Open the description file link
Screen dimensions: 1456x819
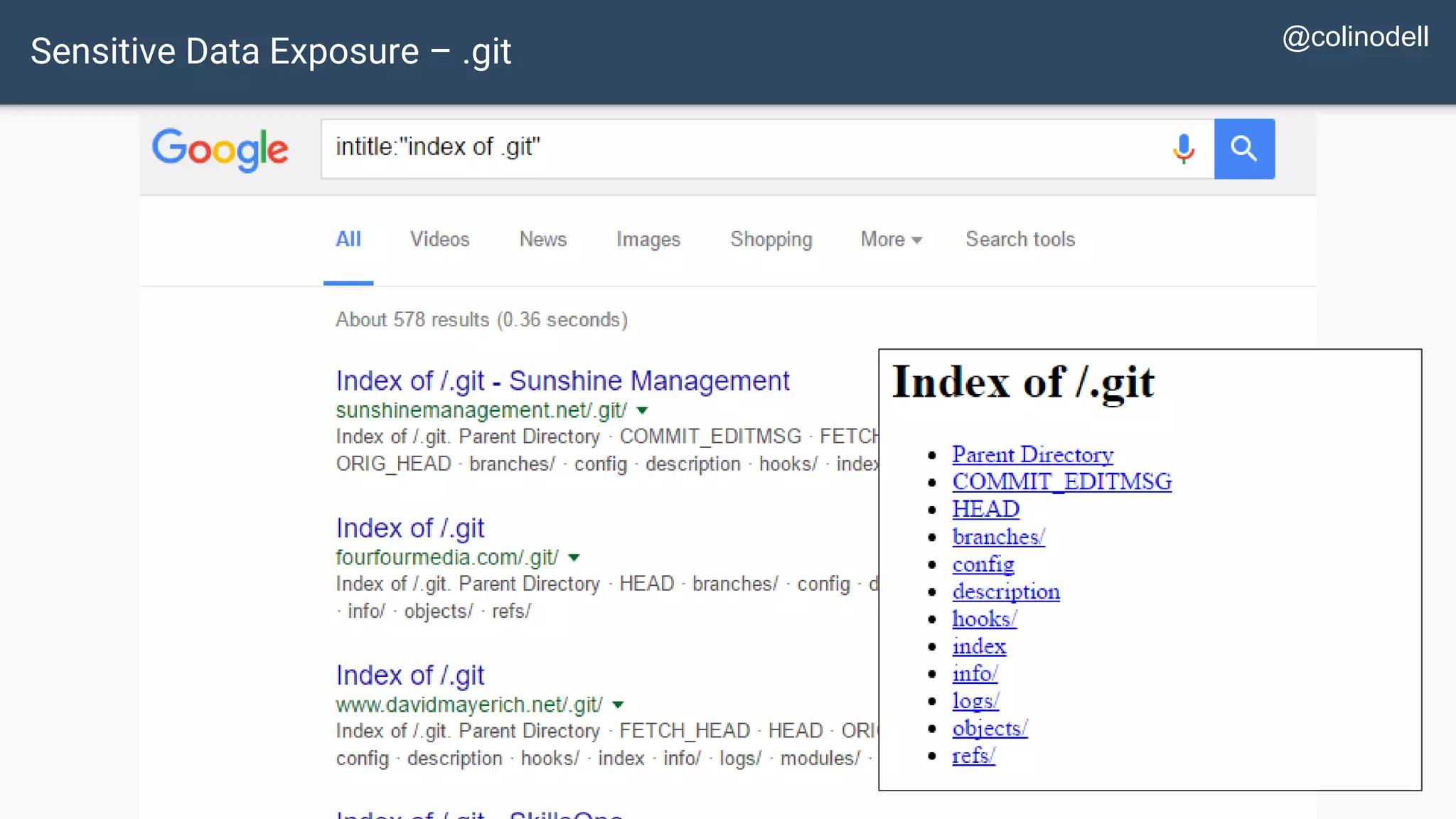tap(1006, 591)
